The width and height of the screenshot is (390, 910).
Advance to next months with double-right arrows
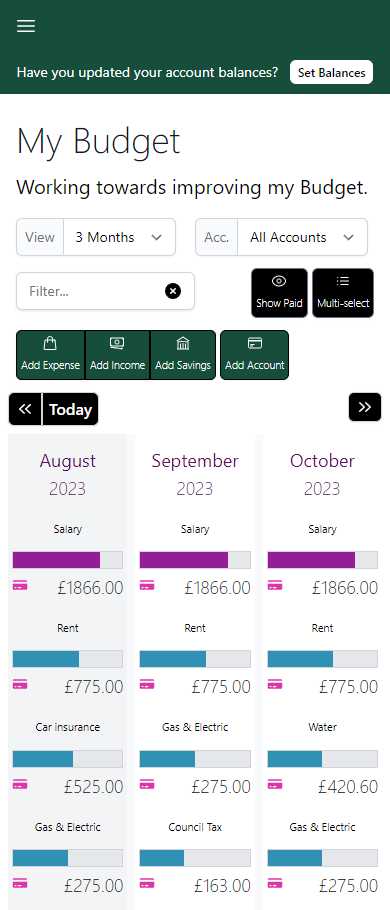[365, 407]
